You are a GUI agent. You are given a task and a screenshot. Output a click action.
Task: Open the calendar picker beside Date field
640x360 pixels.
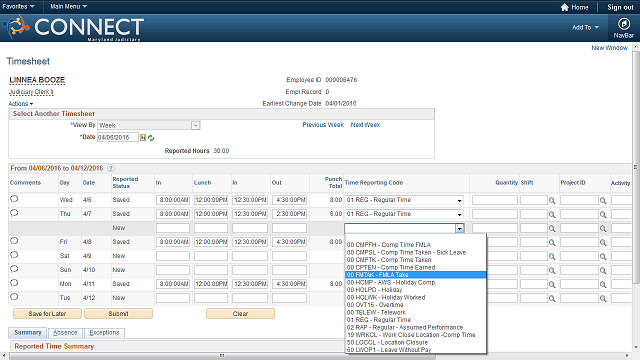(143, 138)
